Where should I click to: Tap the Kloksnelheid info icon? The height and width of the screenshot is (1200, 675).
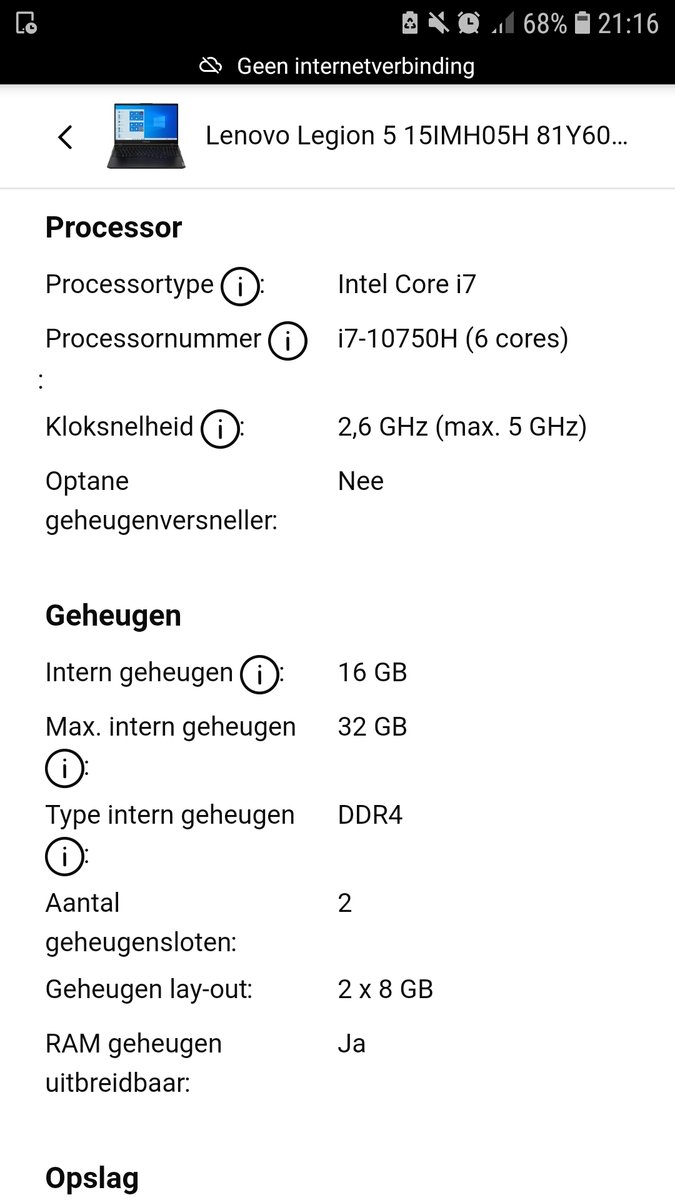220,430
